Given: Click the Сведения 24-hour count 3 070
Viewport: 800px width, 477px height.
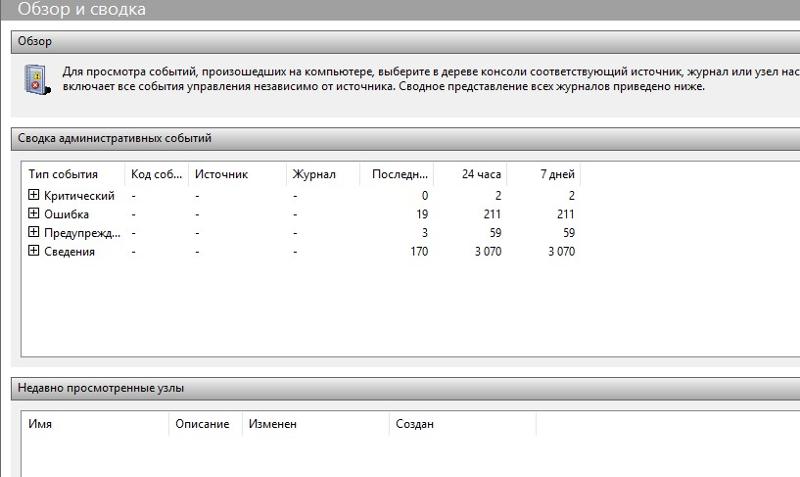Looking at the screenshot, I should coord(488,252).
